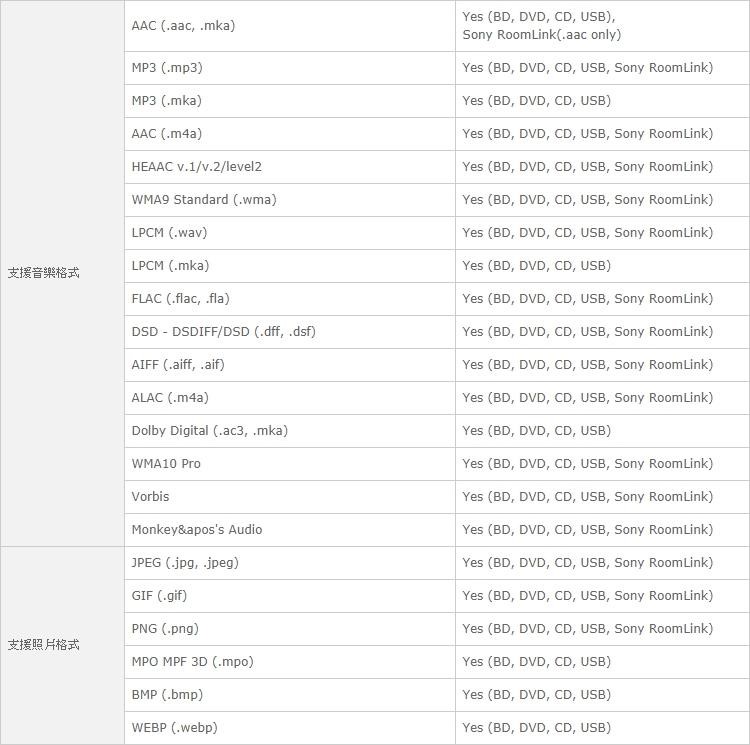750x745 pixels.
Task: Click the MPO MPF 3D (.mpo) entry
Action: pos(290,662)
